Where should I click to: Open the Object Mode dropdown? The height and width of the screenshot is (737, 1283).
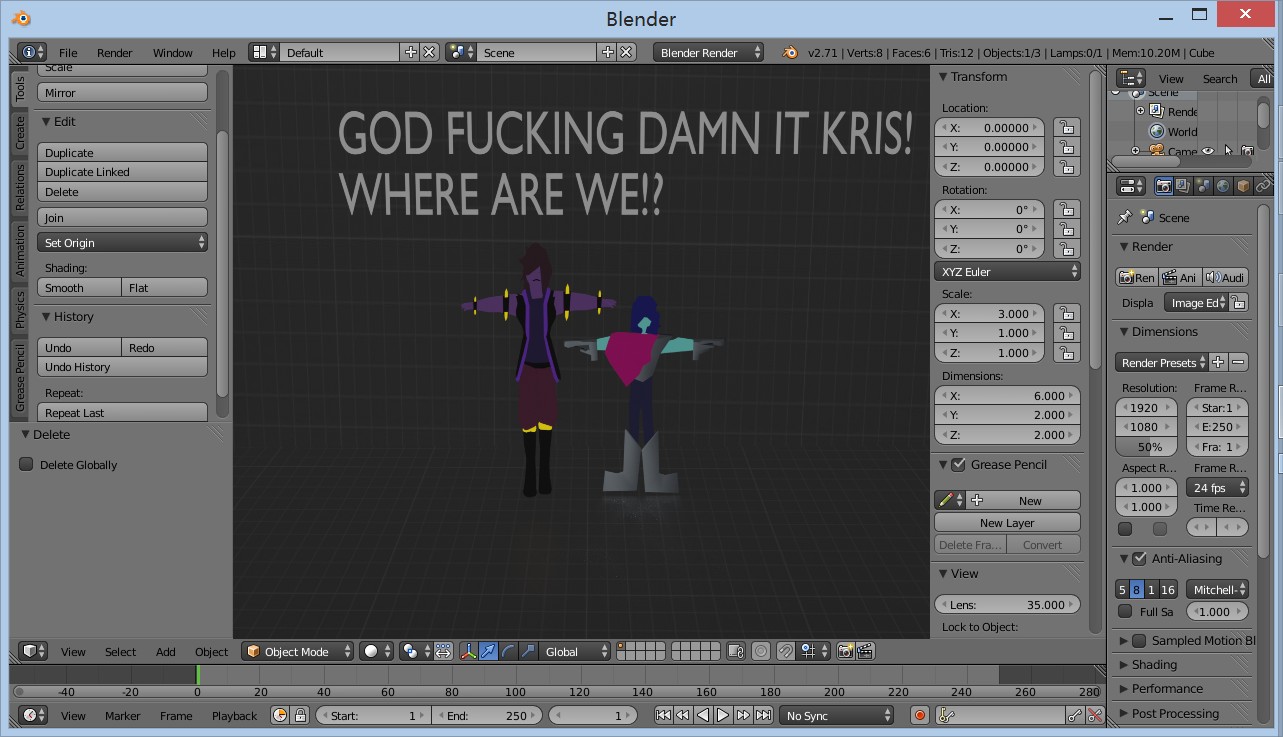297,651
